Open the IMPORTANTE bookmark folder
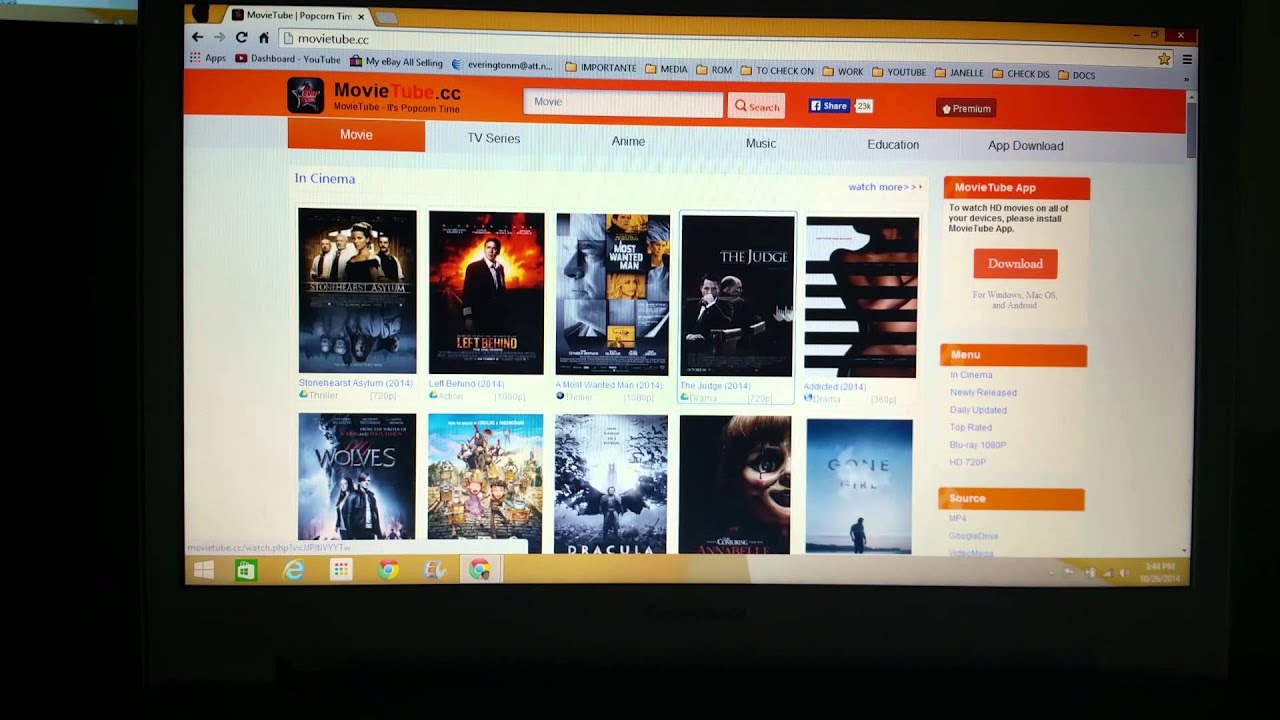This screenshot has width=1280, height=720. [x=601, y=68]
